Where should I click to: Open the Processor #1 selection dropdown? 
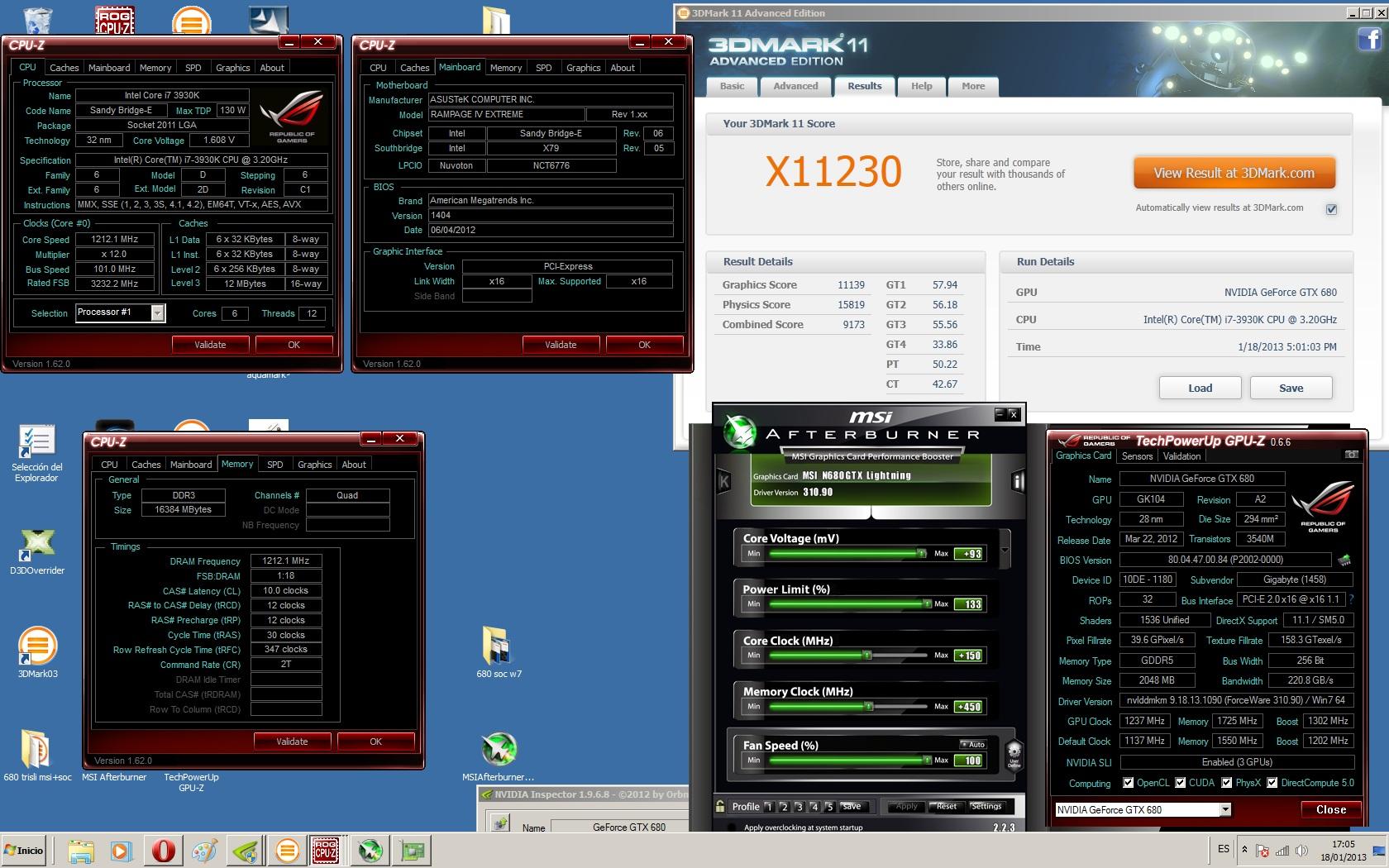[x=157, y=312]
